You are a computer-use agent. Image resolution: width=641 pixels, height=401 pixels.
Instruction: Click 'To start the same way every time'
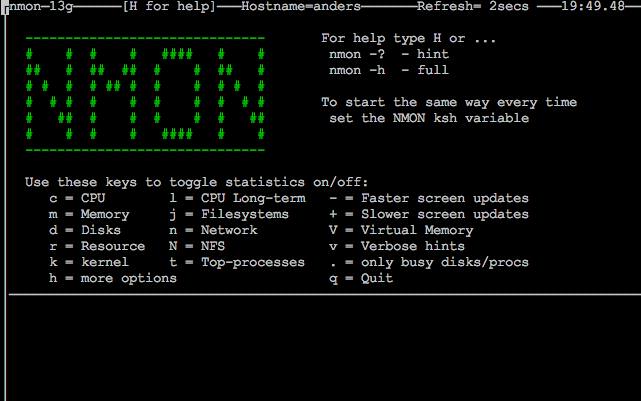449,102
